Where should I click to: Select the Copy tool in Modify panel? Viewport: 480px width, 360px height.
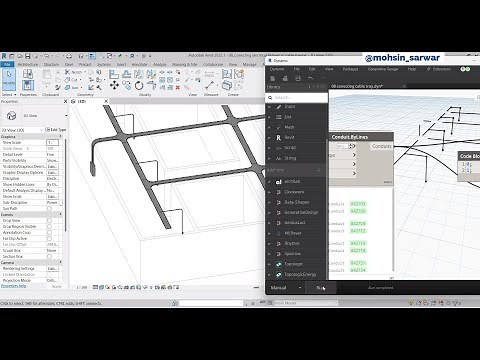[x=127, y=86]
